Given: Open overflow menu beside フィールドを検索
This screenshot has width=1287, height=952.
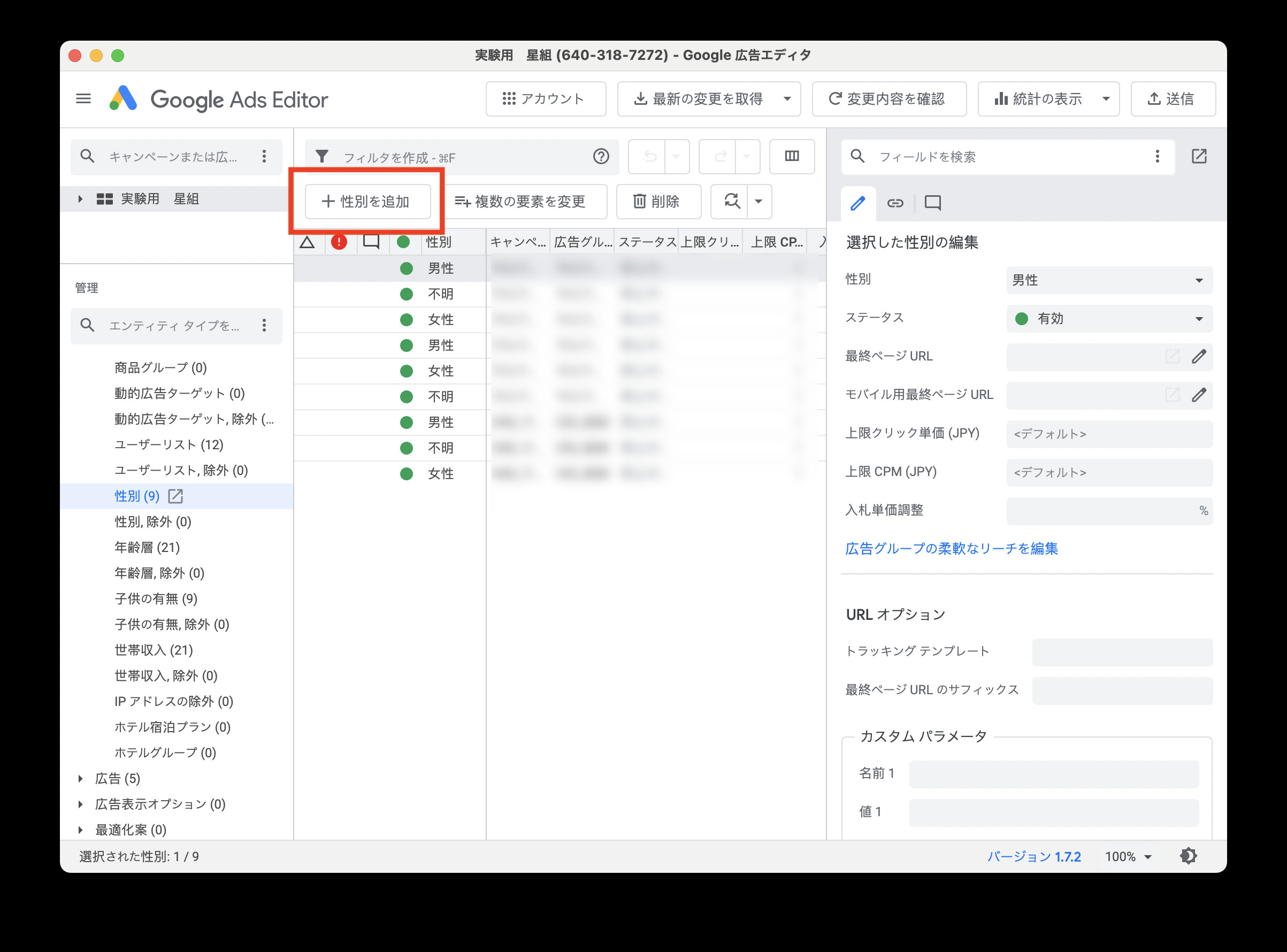Looking at the screenshot, I should 1156,156.
